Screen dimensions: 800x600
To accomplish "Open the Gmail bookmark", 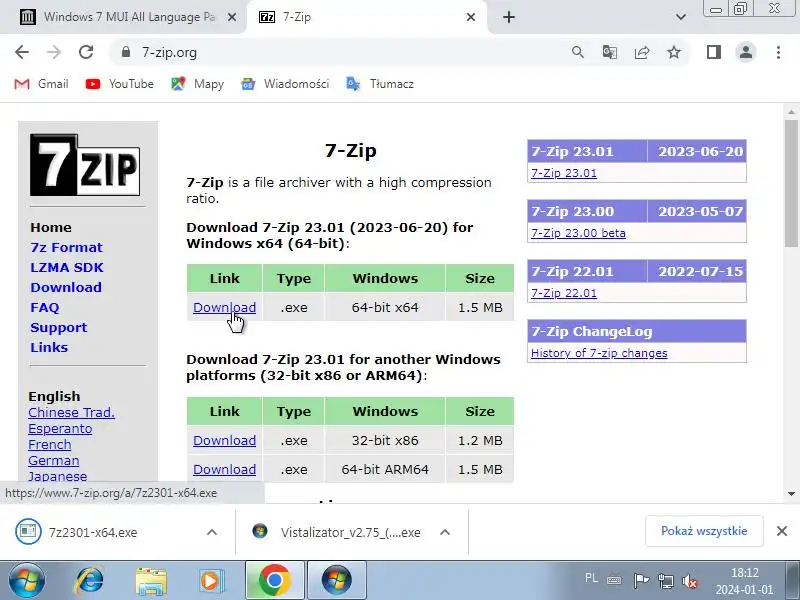I will coord(41,84).
